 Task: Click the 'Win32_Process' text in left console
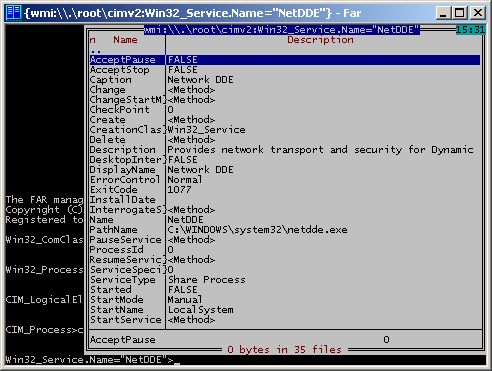pos(44,270)
